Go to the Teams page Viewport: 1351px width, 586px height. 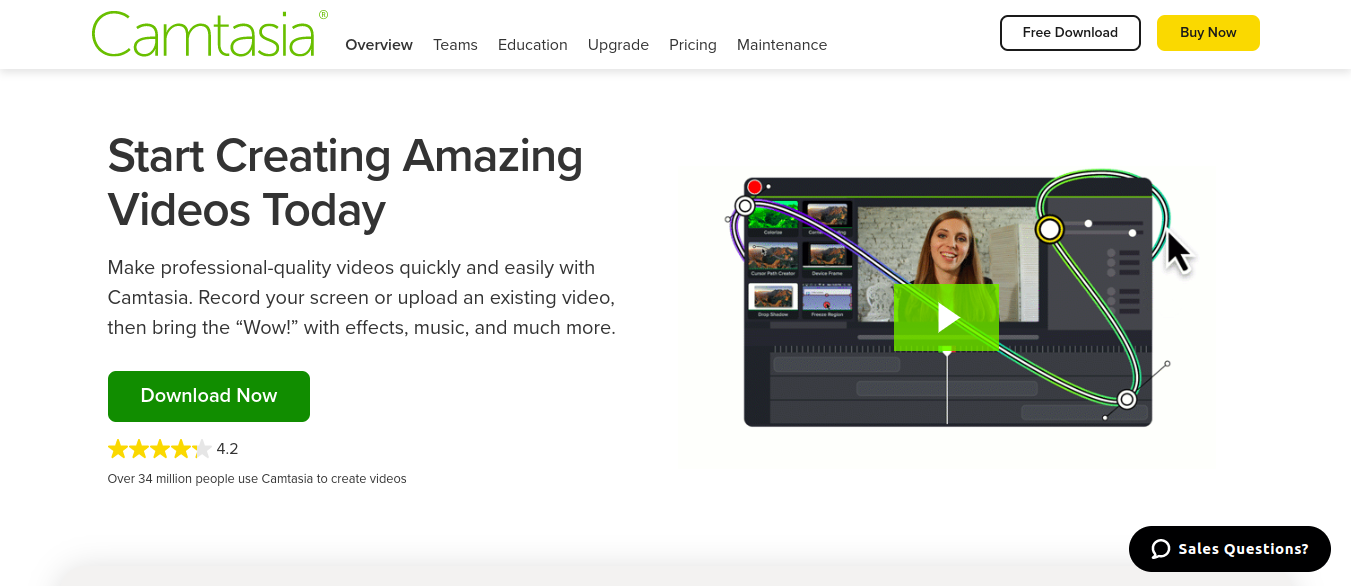[455, 45]
